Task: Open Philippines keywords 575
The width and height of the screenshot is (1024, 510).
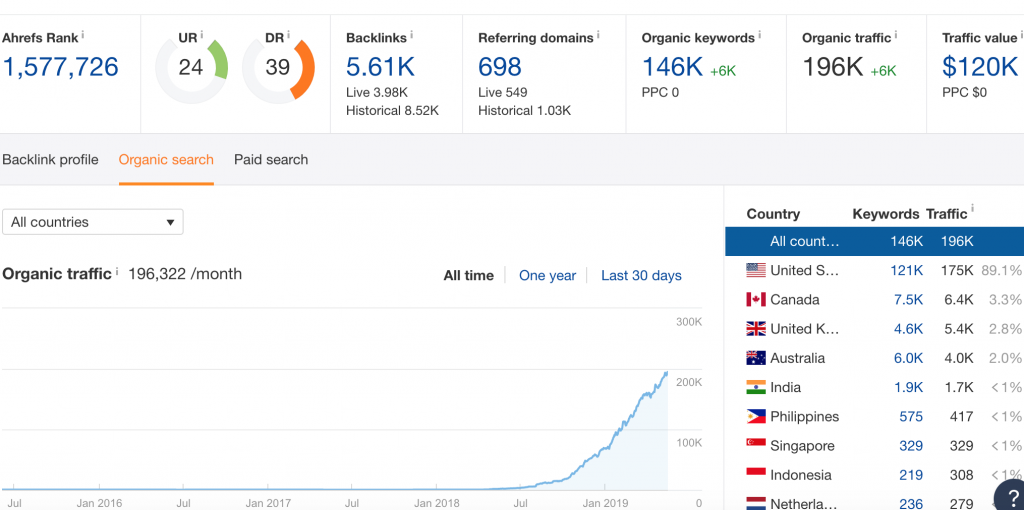Action: [911, 417]
